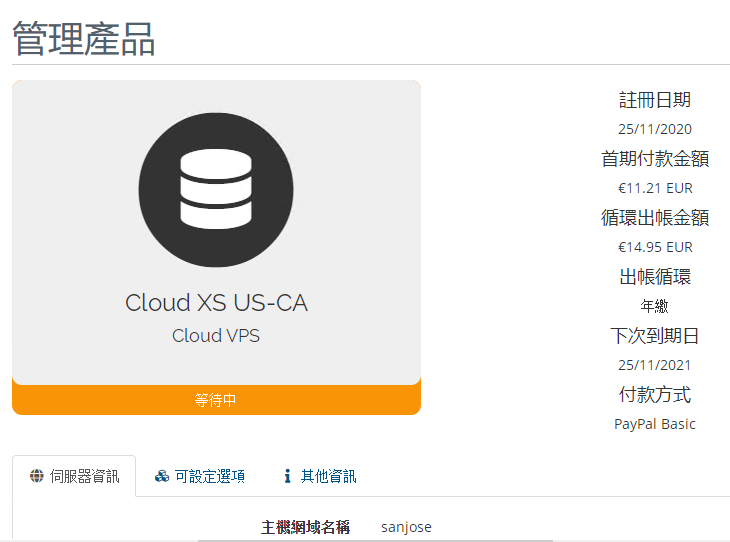Screen dimensions: 730x542
Task: Click the globe icon beside 伺服器資訊
Action: click(x=37, y=476)
